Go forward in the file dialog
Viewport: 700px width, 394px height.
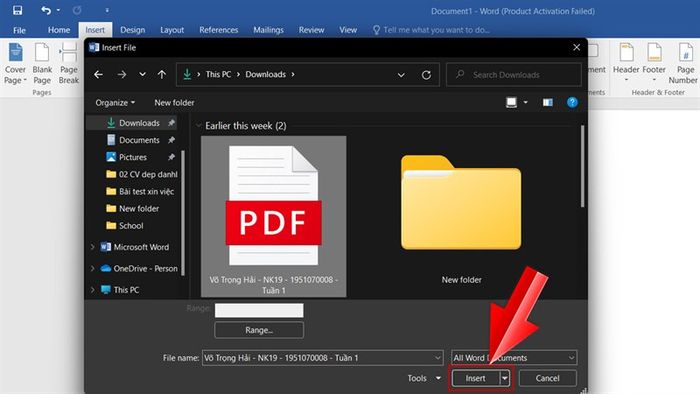[121, 75]
